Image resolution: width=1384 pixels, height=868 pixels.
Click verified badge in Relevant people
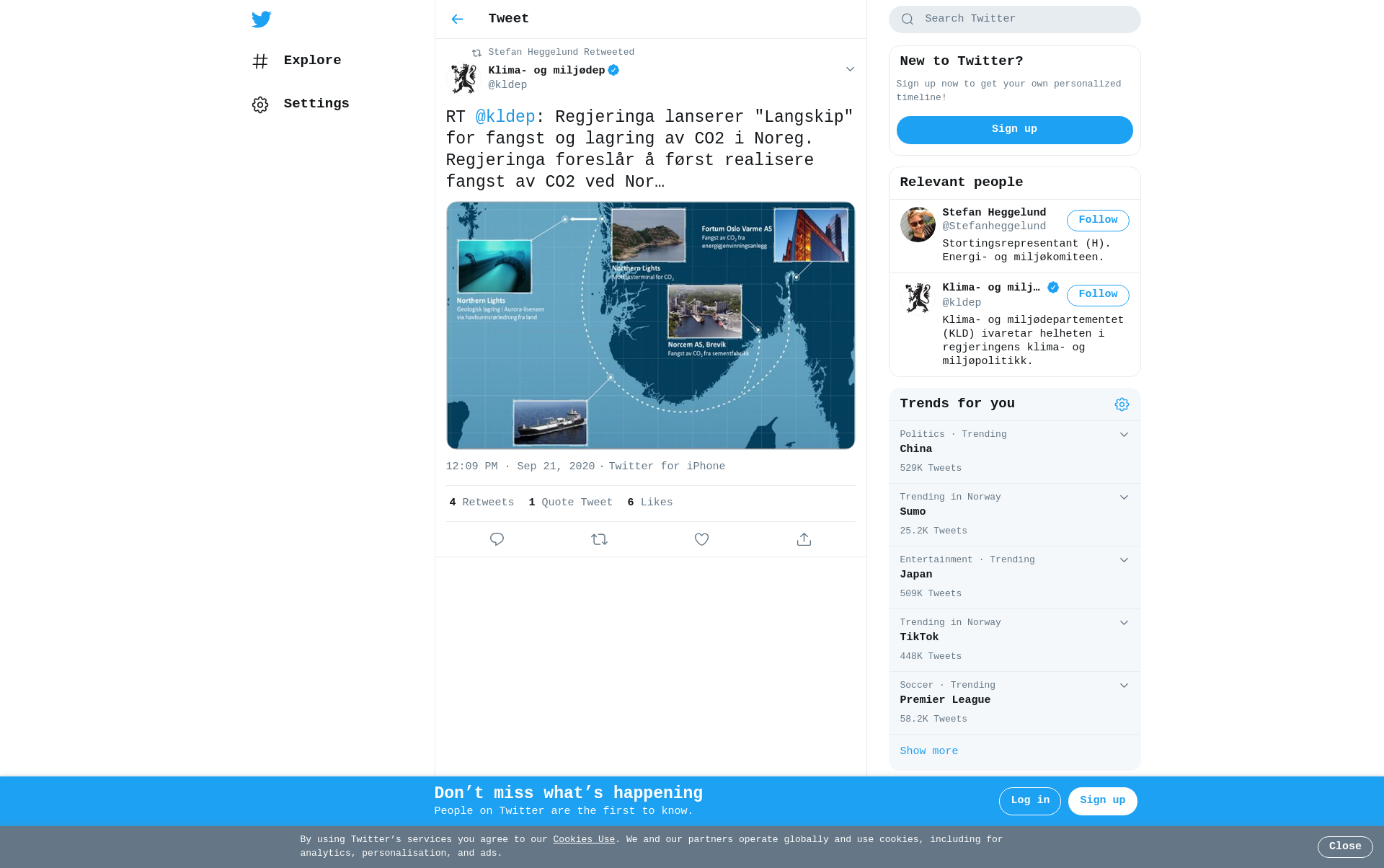(x=1053, y=288)
